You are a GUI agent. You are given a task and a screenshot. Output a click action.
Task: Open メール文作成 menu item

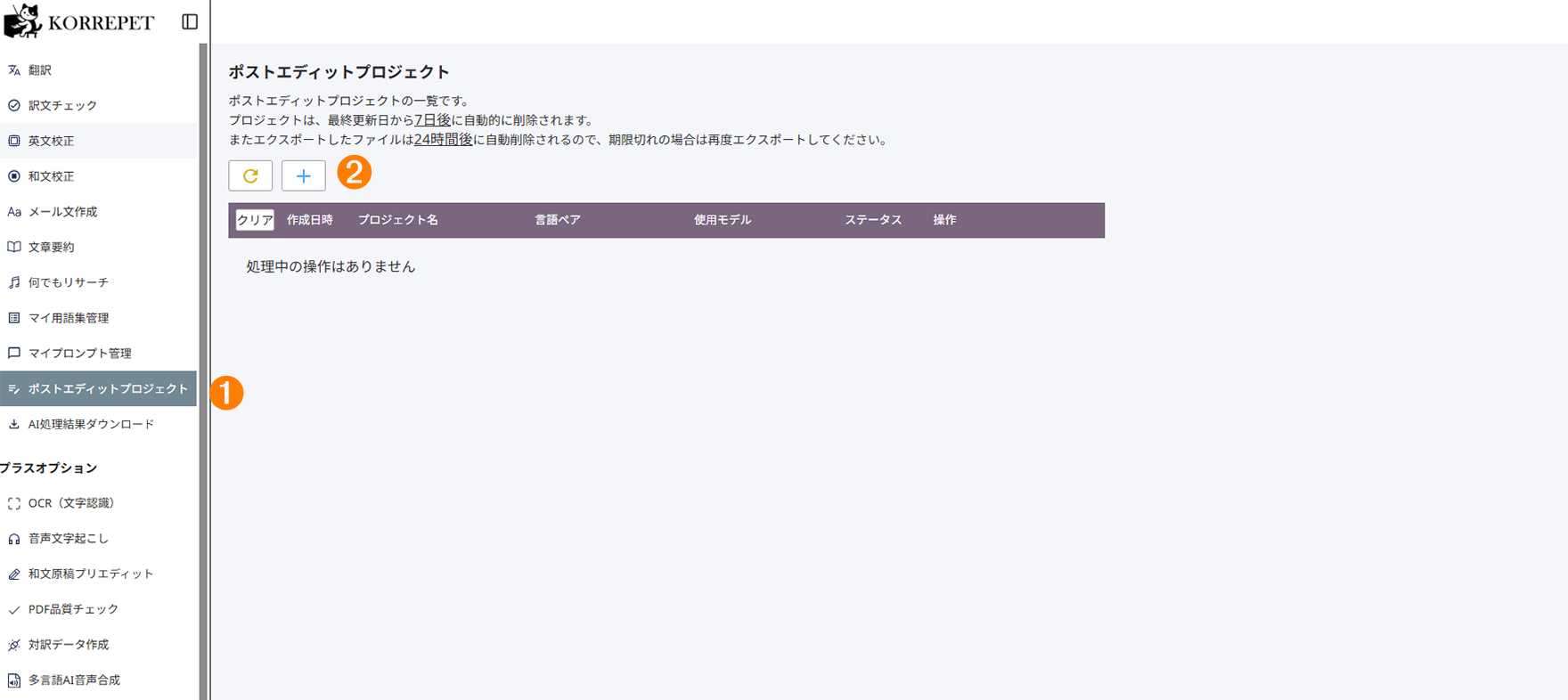point(98,212)
